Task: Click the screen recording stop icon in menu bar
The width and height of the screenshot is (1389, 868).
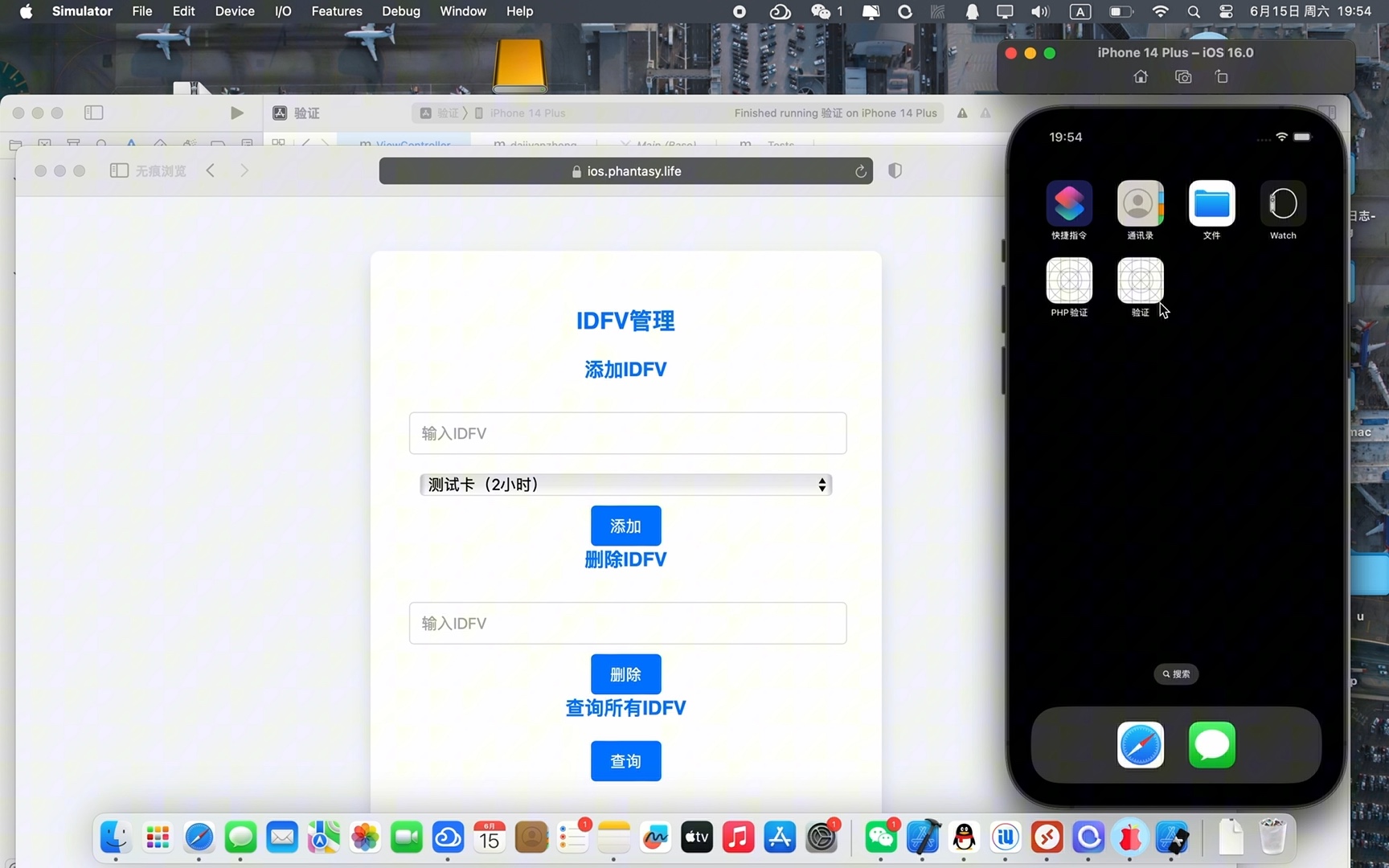Action: pyautogui.click(x=740, y=11)
